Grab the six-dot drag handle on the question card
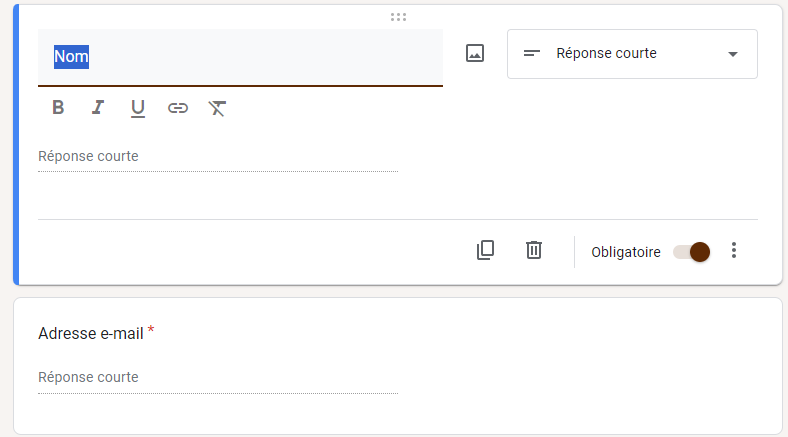Viewport: 788px width, 437px height. (x=398, y=17)
